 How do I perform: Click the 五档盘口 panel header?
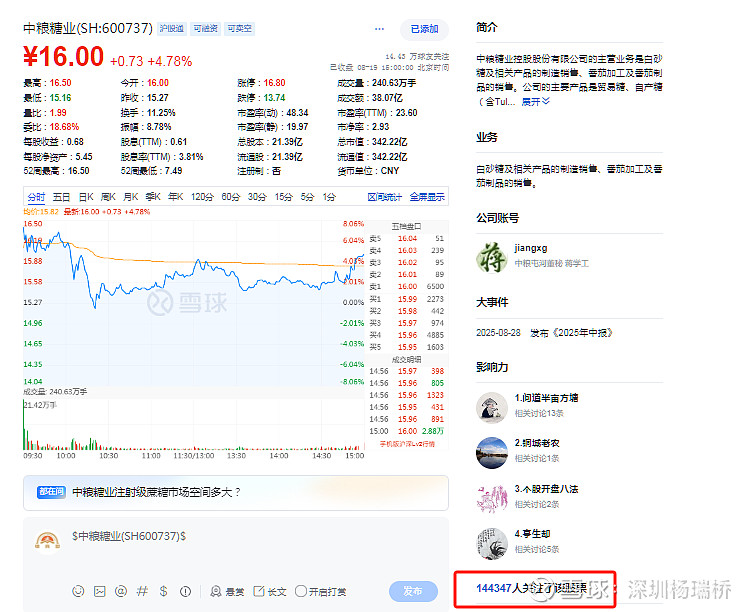click(406, 226)
